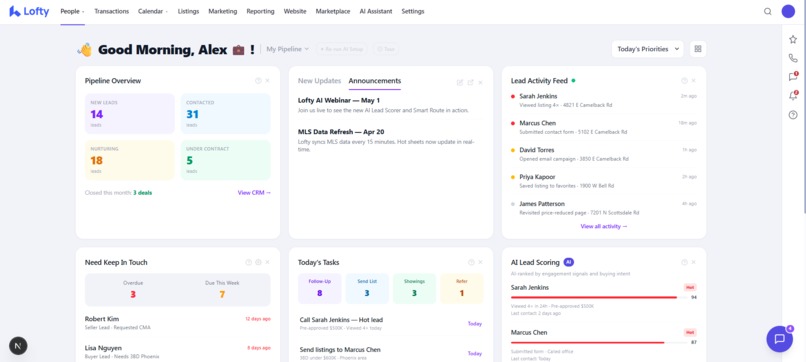806x362 pixels.
Task: Click the Contacted 31 tile
Action: tap(226, 114)
